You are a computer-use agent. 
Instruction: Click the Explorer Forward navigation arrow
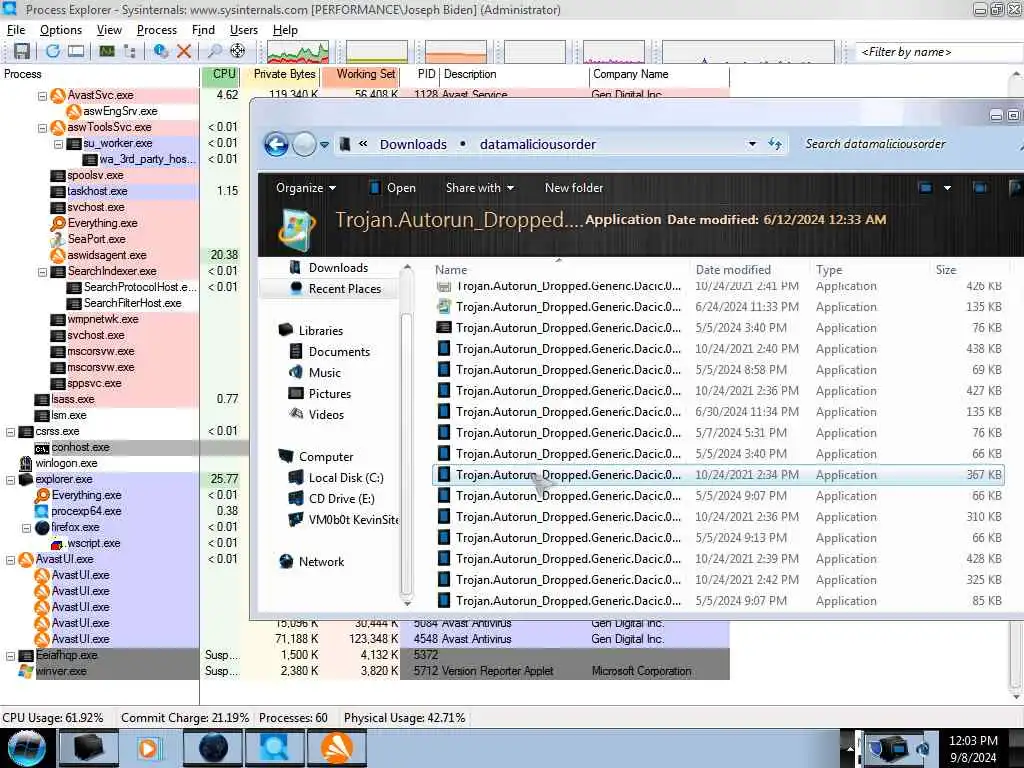click(304, 144)
